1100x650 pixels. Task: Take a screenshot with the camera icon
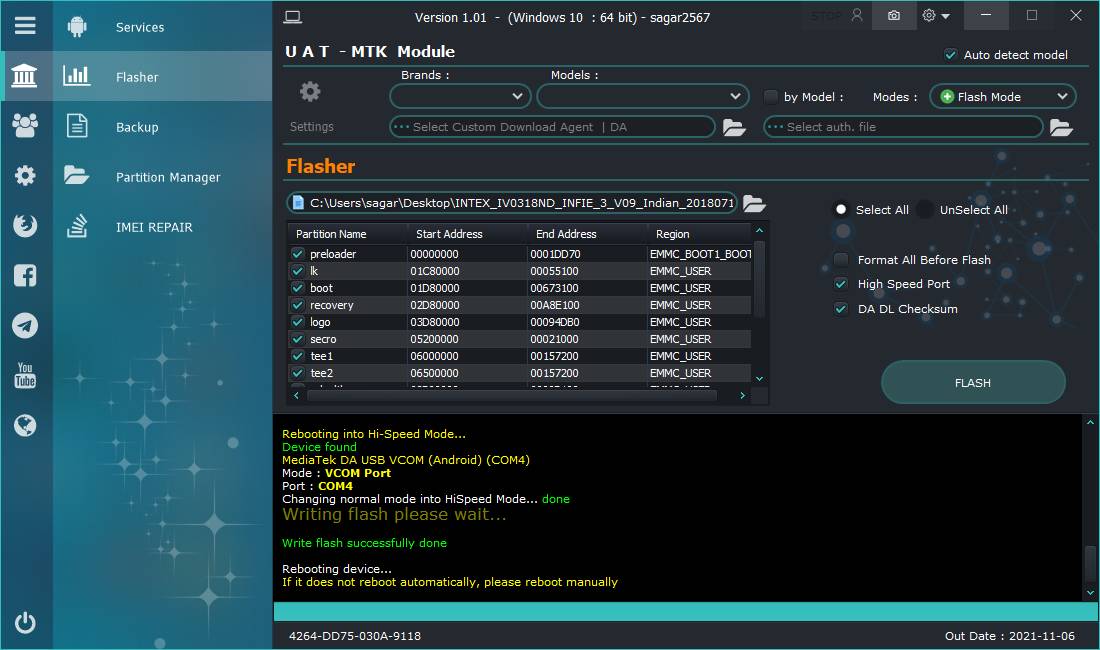(894, 15)
